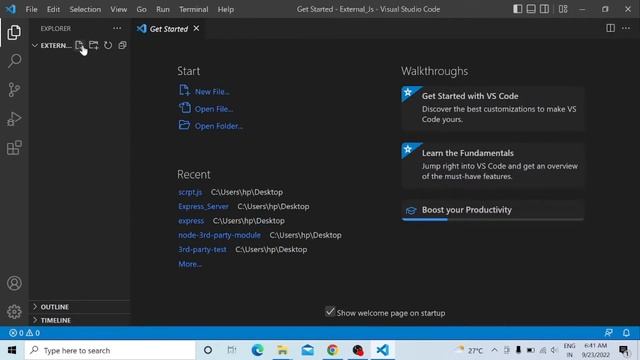Open Get Started with VS Code walkthrough
640x360 pixels.
[x=493, y=108]
